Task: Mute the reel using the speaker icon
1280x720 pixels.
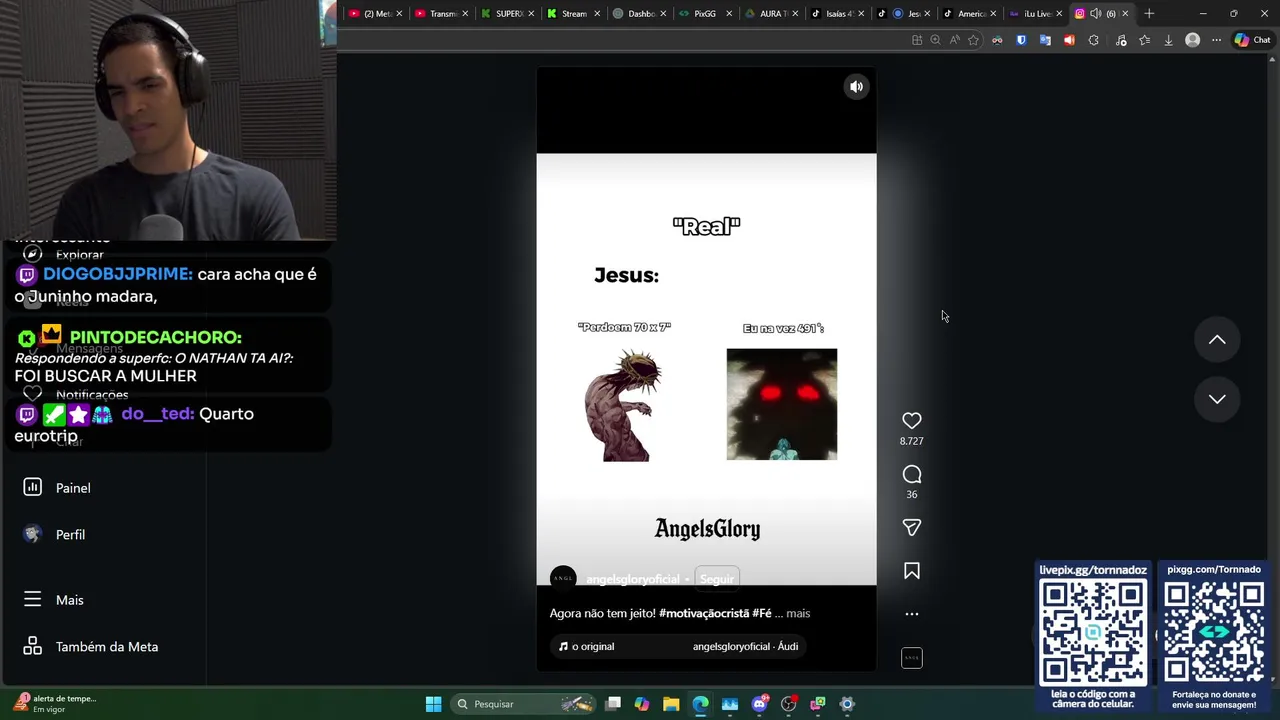Action: coord(856,87)
